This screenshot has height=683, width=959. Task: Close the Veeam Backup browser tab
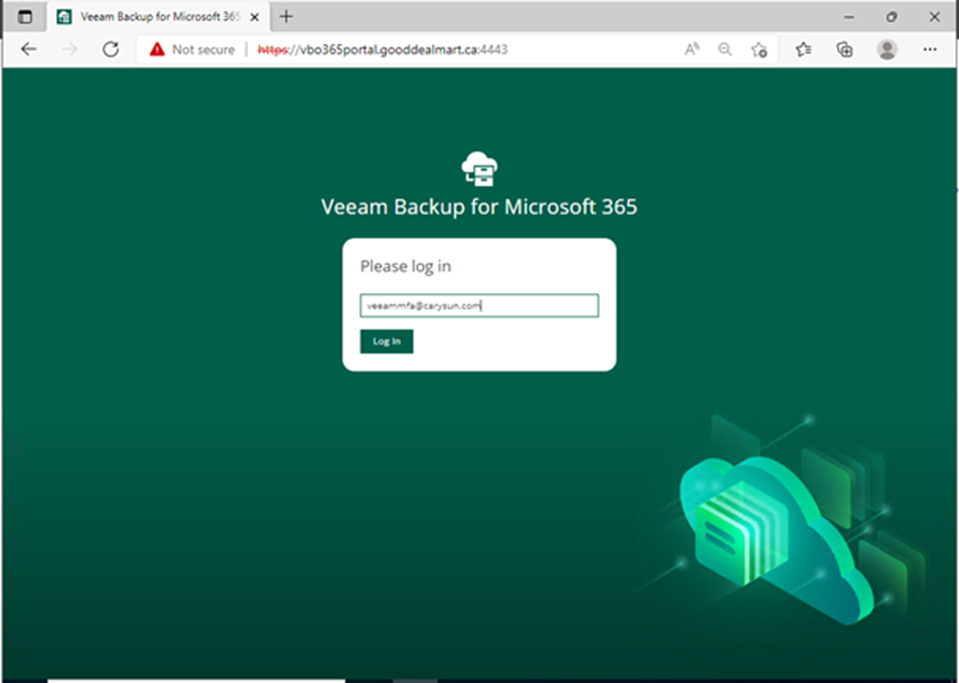coord(254,17)
